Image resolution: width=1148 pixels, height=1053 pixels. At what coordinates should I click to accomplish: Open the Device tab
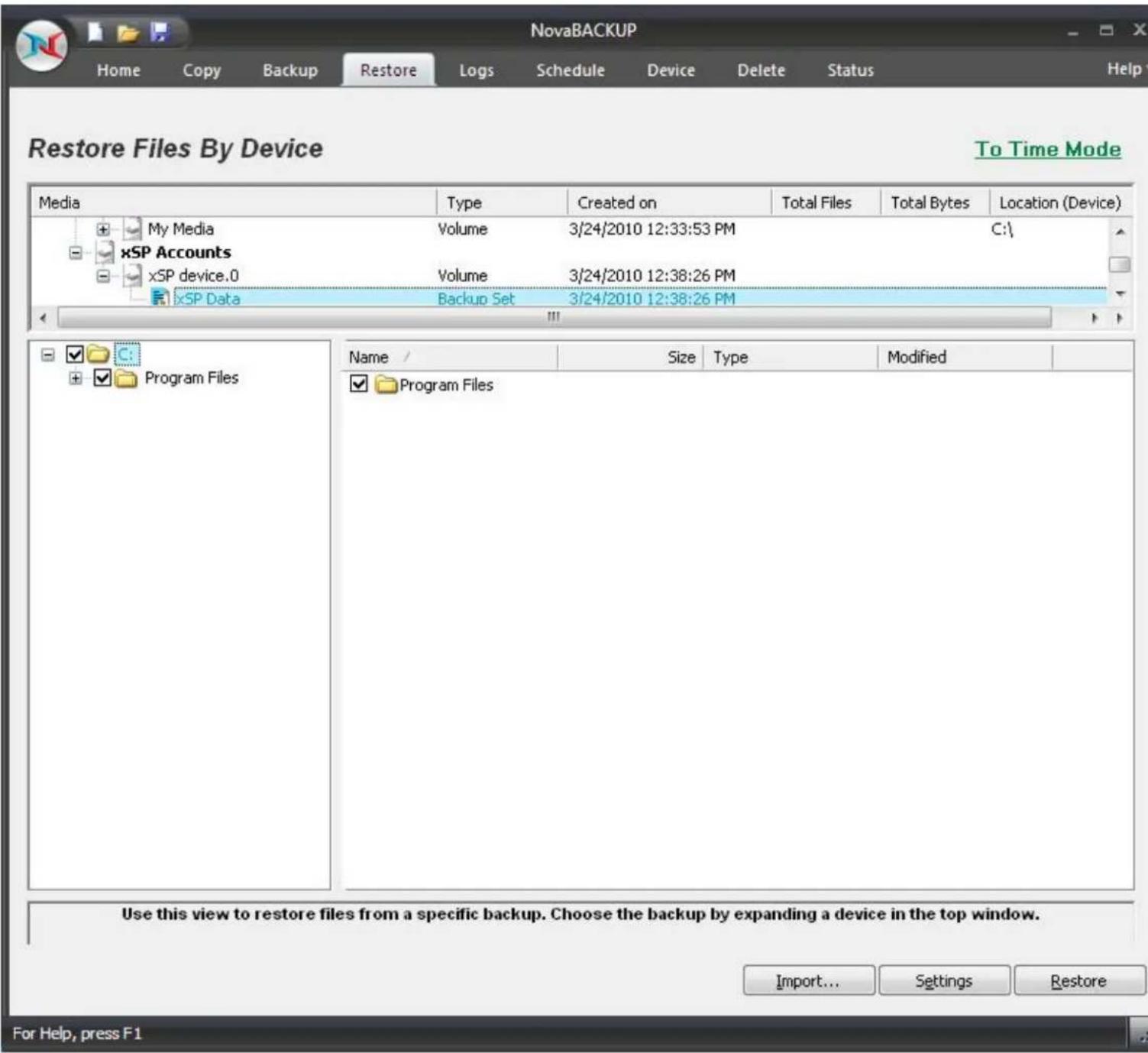pos(671,70)
